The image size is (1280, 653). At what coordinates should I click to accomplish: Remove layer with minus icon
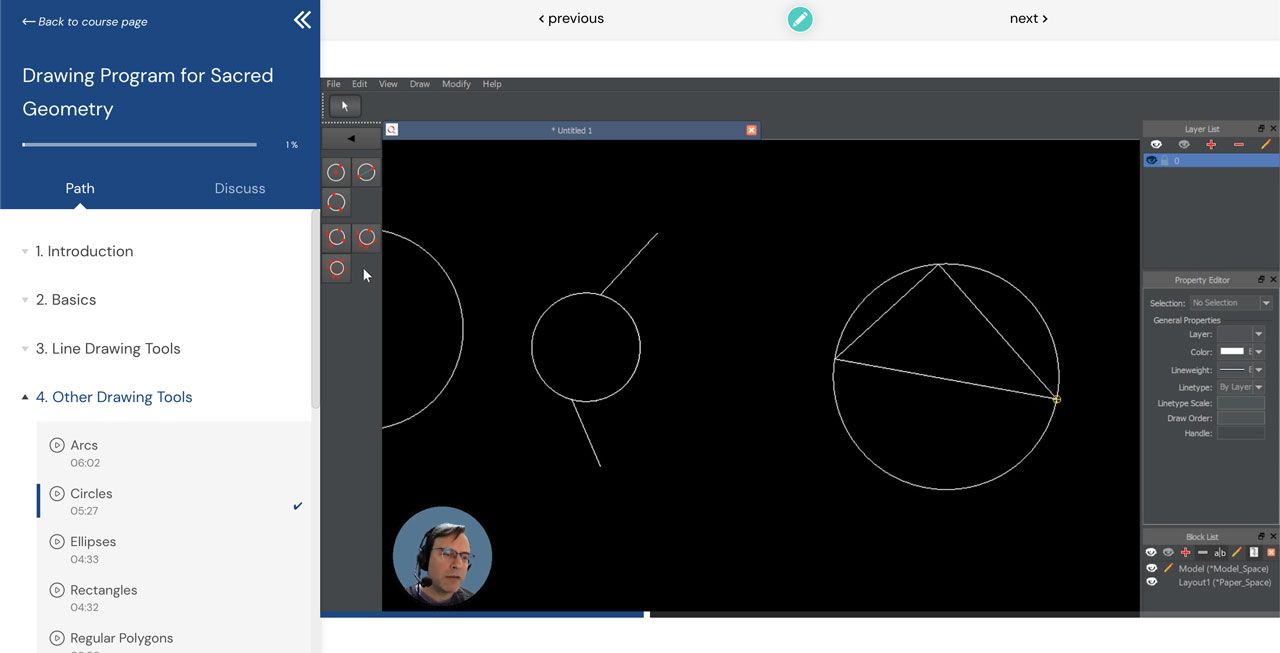(x=1239, y=145)
